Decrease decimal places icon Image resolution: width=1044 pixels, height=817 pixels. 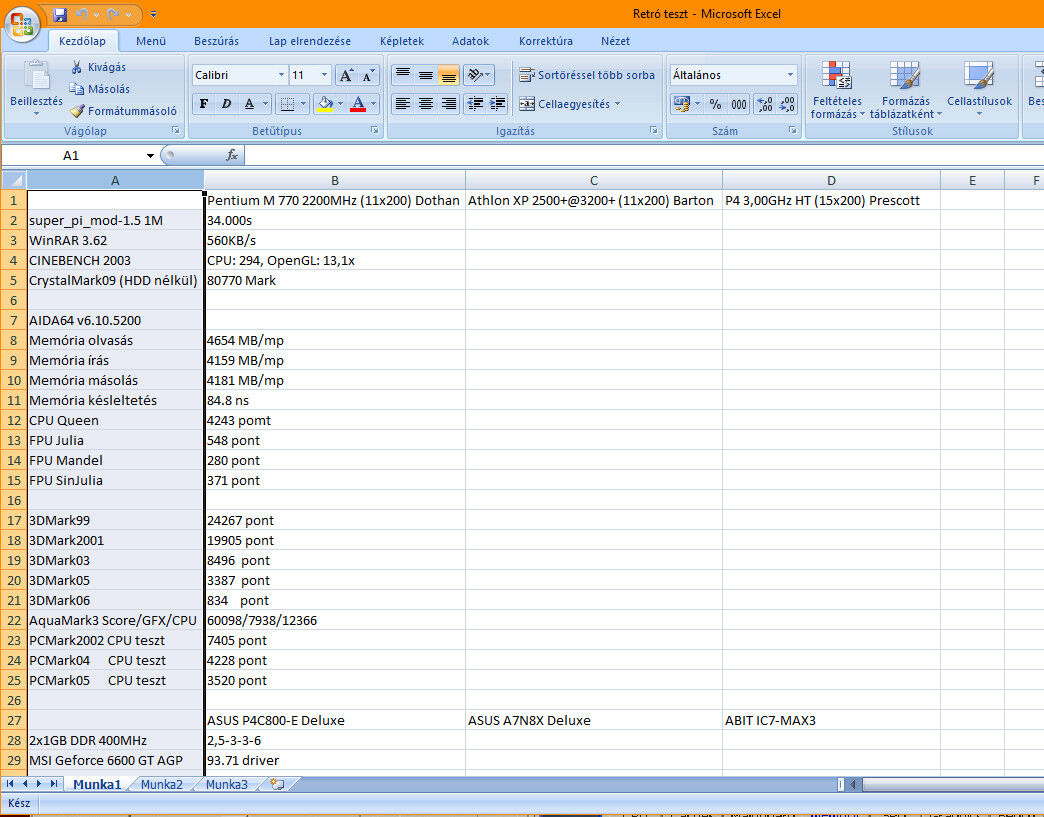point(787,104)
